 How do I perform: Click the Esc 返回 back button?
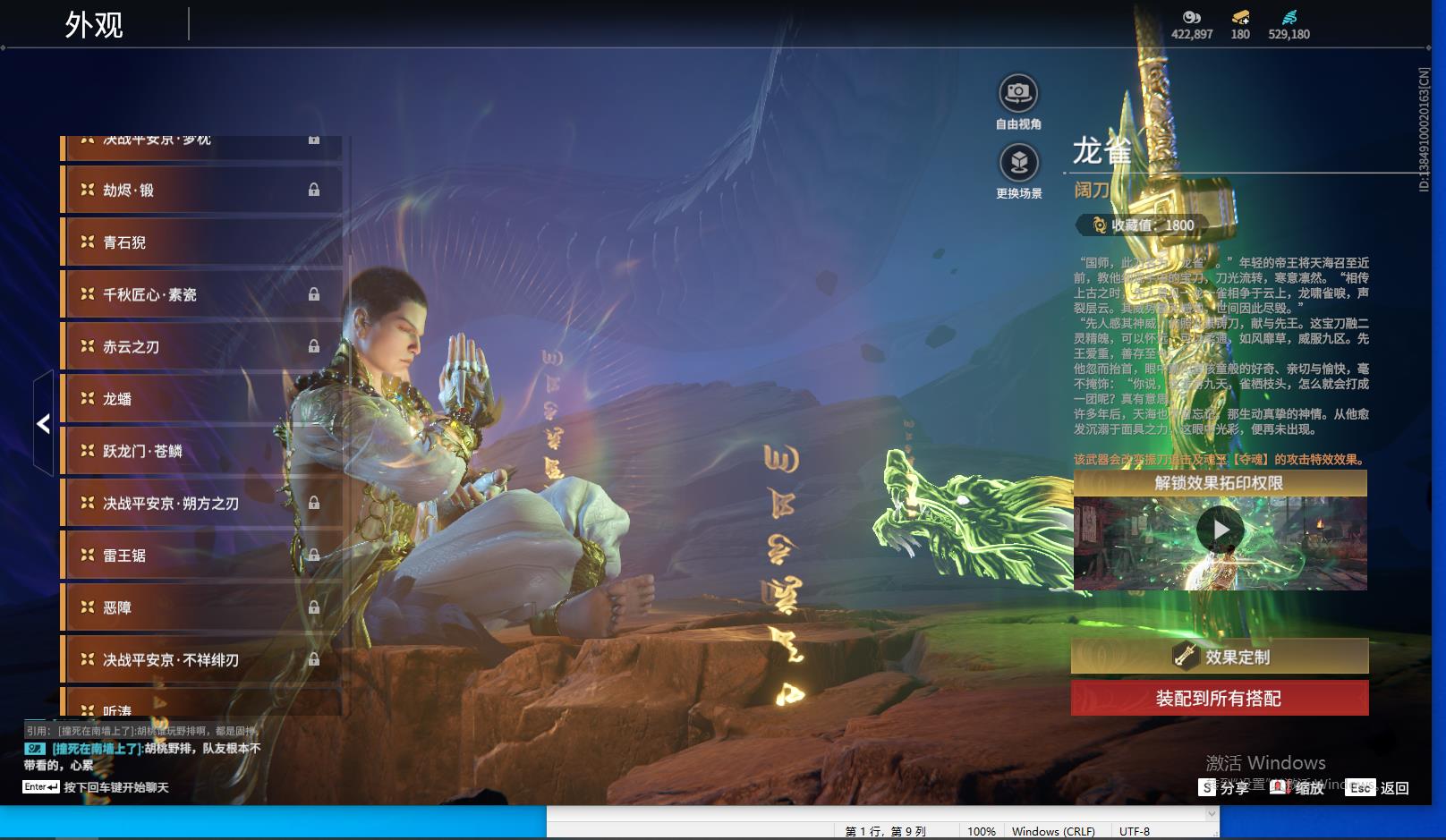pyautogui.click(x=1378, y=787)
